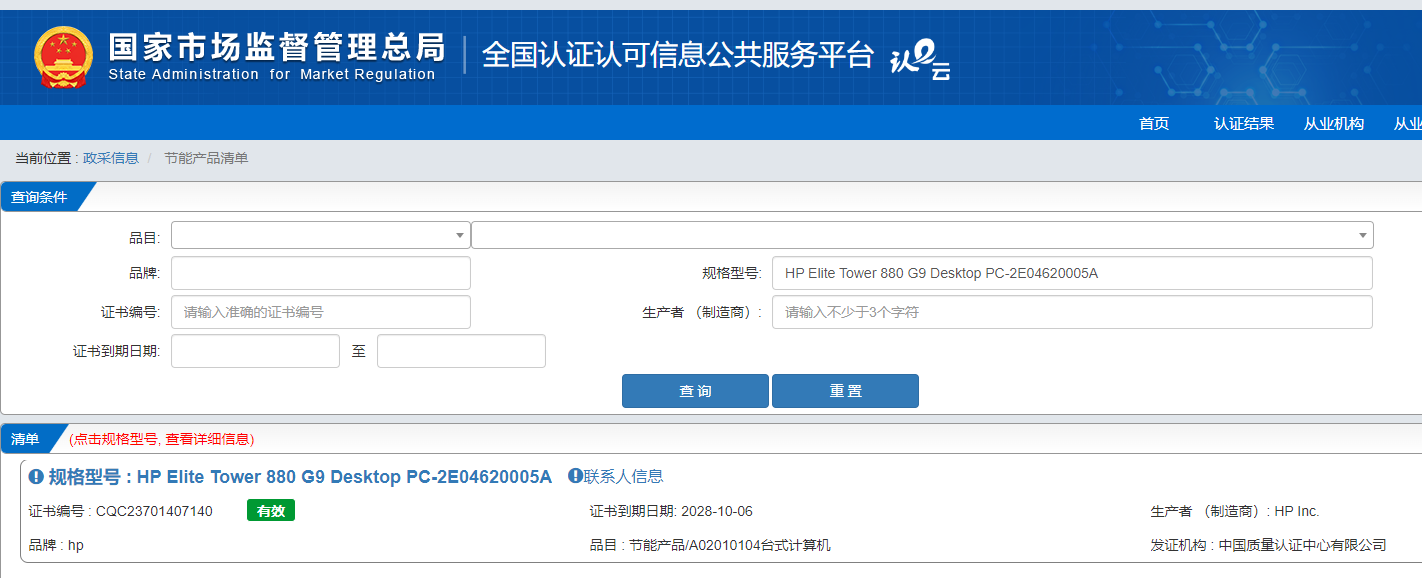Open the second wide 品目 dropdown
The image size is (1422, 578).
pyautogui.click(x=922, y=235)
